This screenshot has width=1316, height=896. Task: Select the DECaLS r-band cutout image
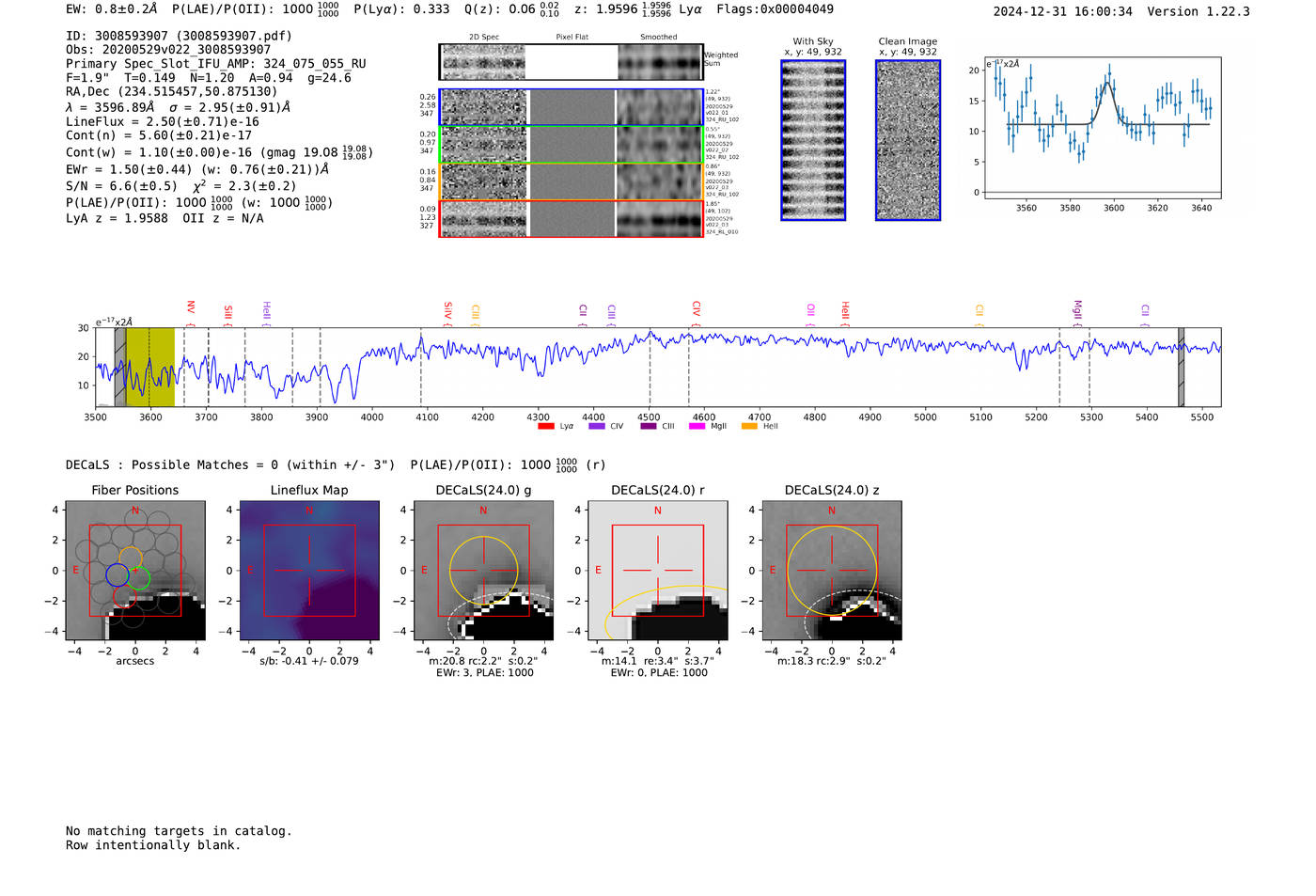(657, 571)
